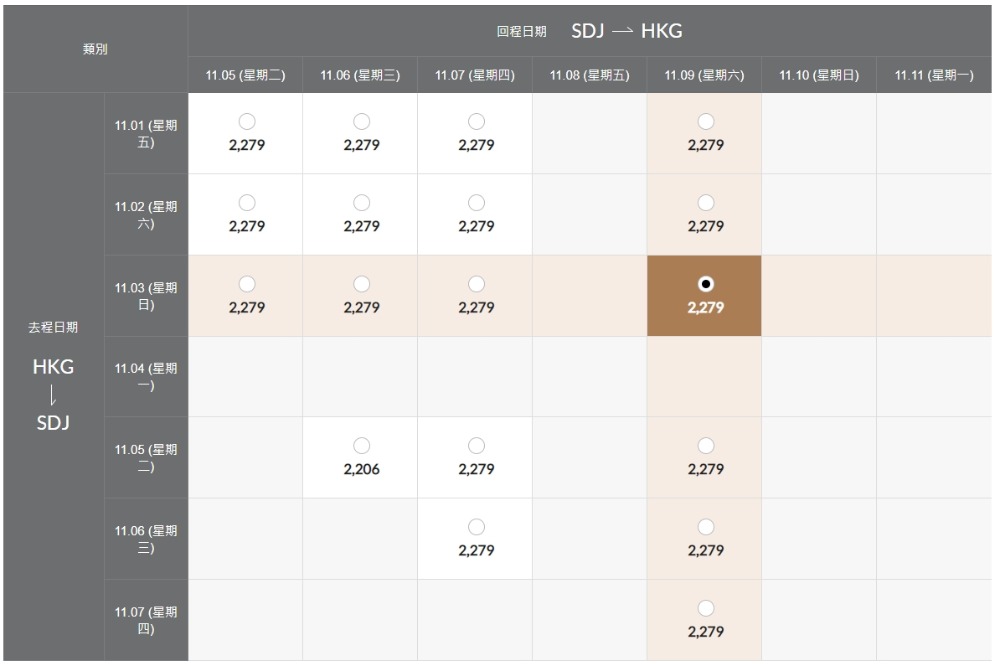Select 11.05 departure with 11.09 return fare
Image resolution: width=1000 pixels, height=666 pixels.
pyautogui.click(x=705, y=446)
